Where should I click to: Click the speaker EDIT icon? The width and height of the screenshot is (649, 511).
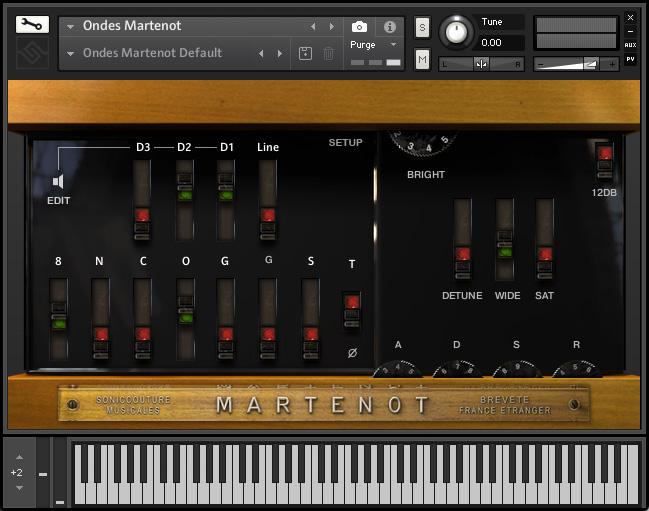[58, 181]
